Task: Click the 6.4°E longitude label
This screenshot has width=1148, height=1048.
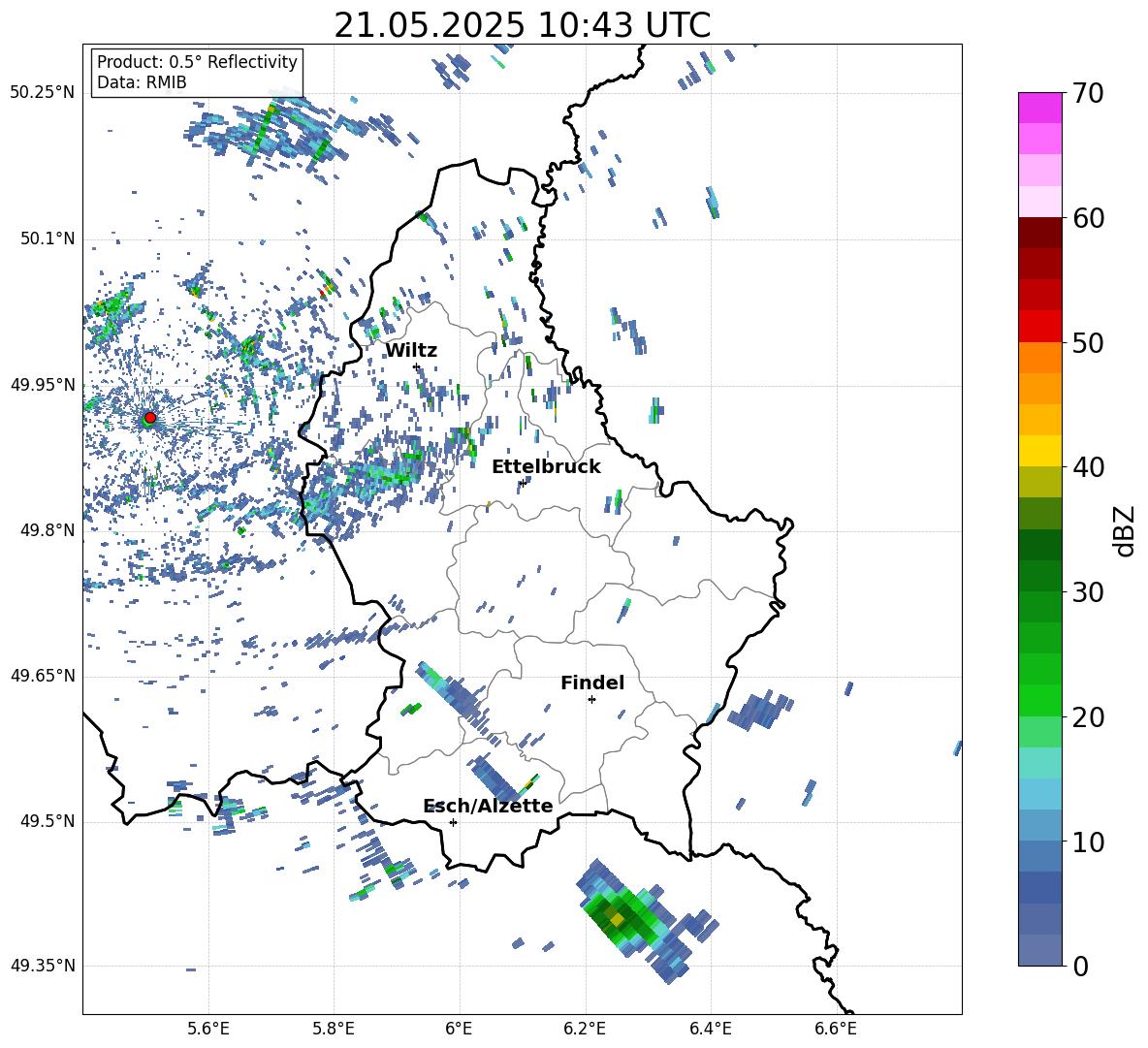Action: point(710,1029)
